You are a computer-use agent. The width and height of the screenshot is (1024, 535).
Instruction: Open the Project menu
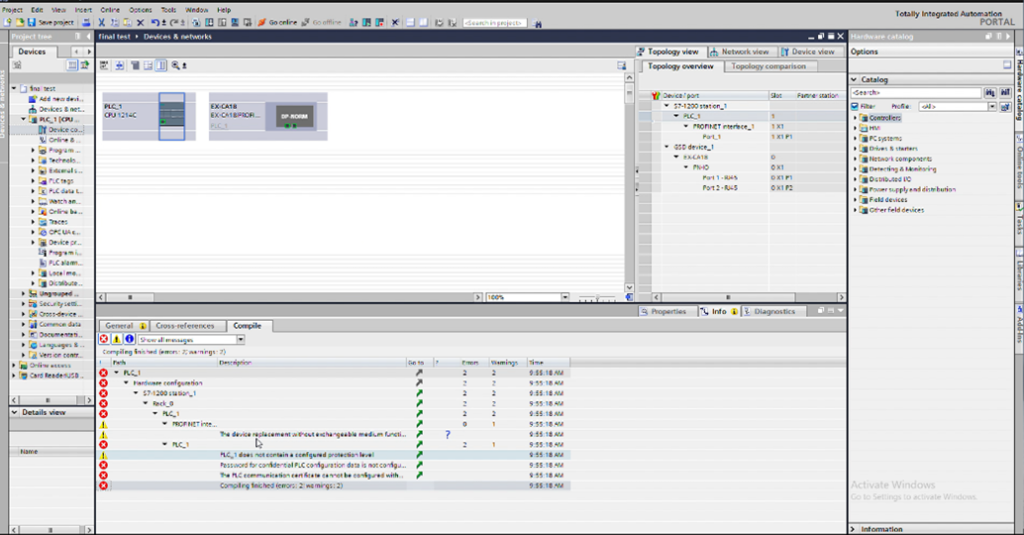pyautogui.click(x=12, y=10)
